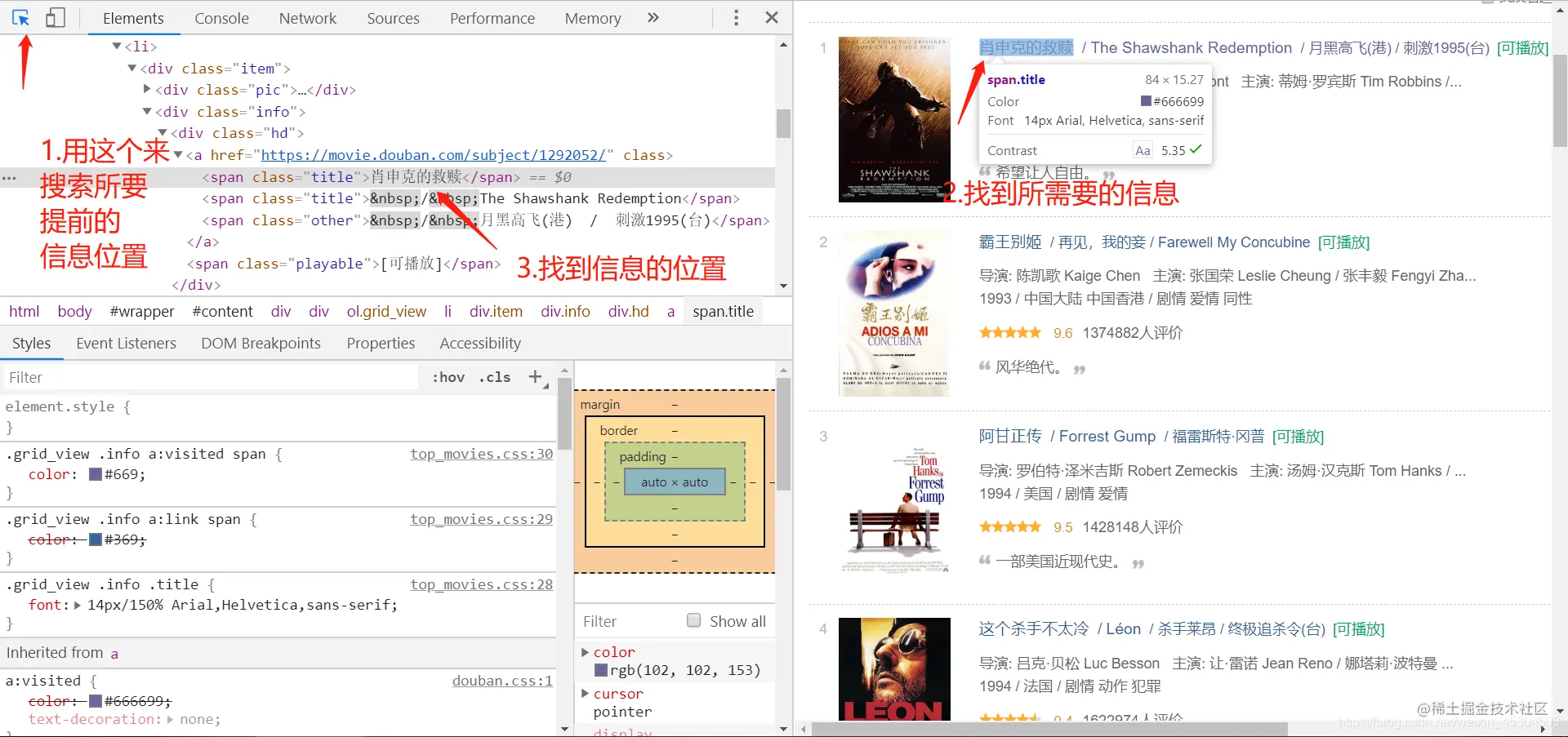This screenshot has width=1568, height=737.
Task: Click the DOM row three-dot actions gutter
Action: tap(10, 177)
